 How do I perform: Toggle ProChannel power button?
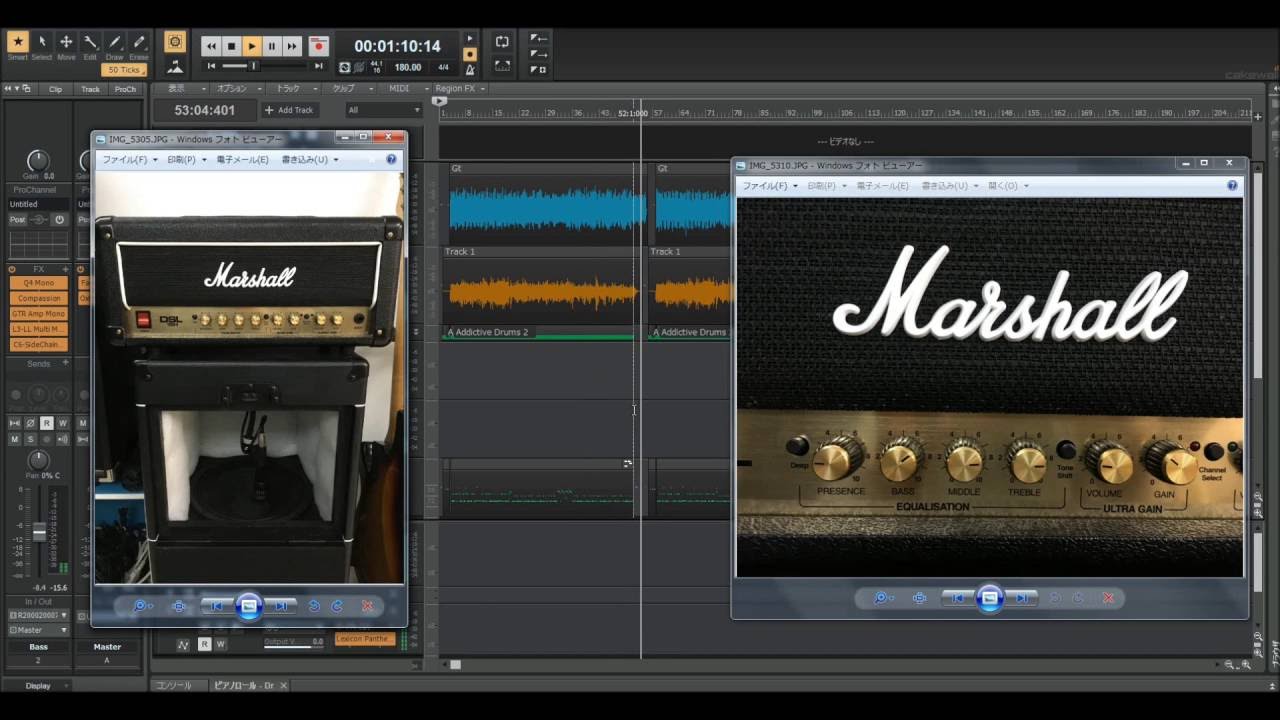(59, 219)
